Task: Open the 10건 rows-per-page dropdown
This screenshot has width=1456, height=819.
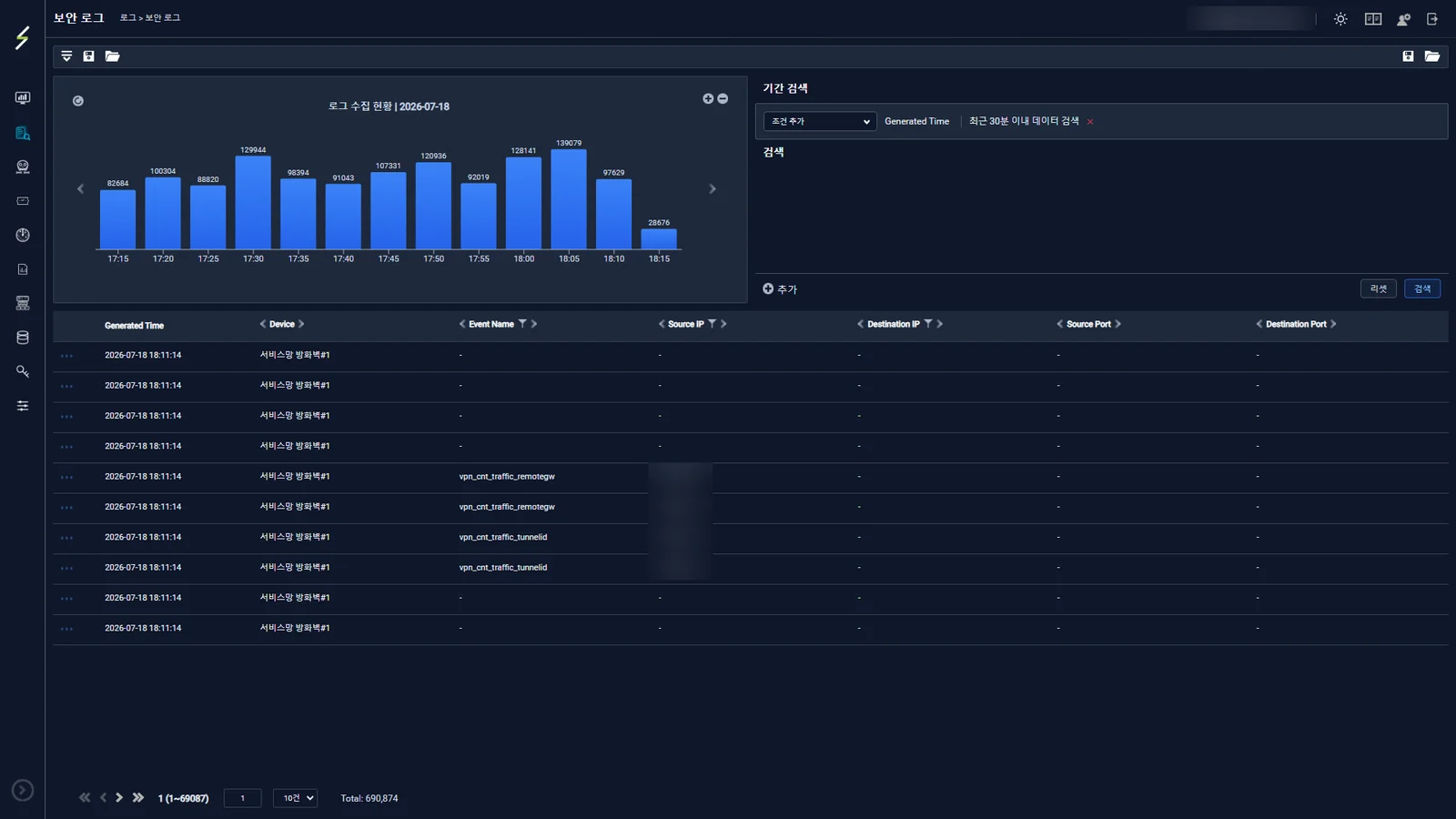Action: pyautogui.click(x=295, y=798)
